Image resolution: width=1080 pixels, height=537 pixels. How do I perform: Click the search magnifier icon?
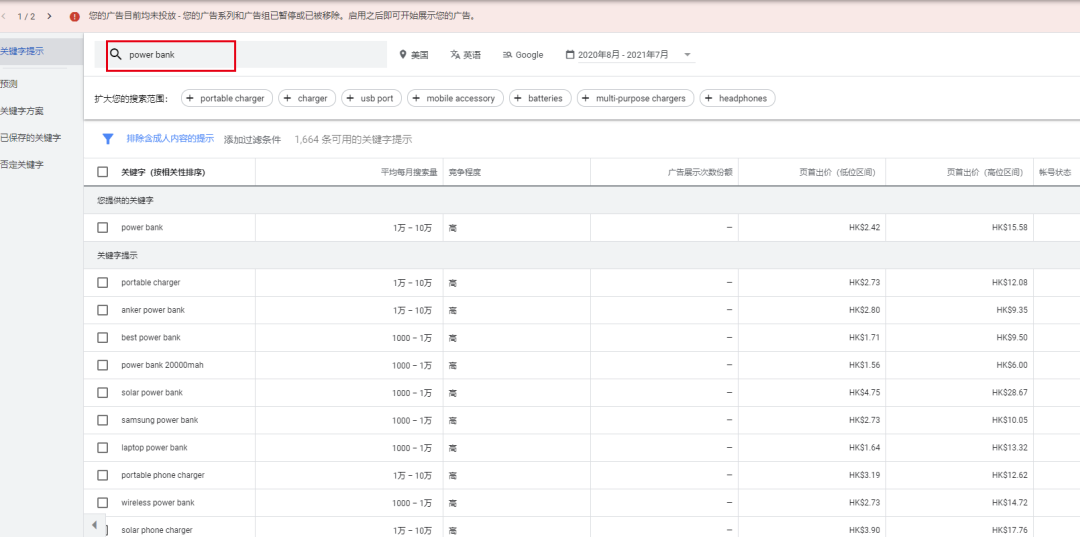(x=116, y=54)
